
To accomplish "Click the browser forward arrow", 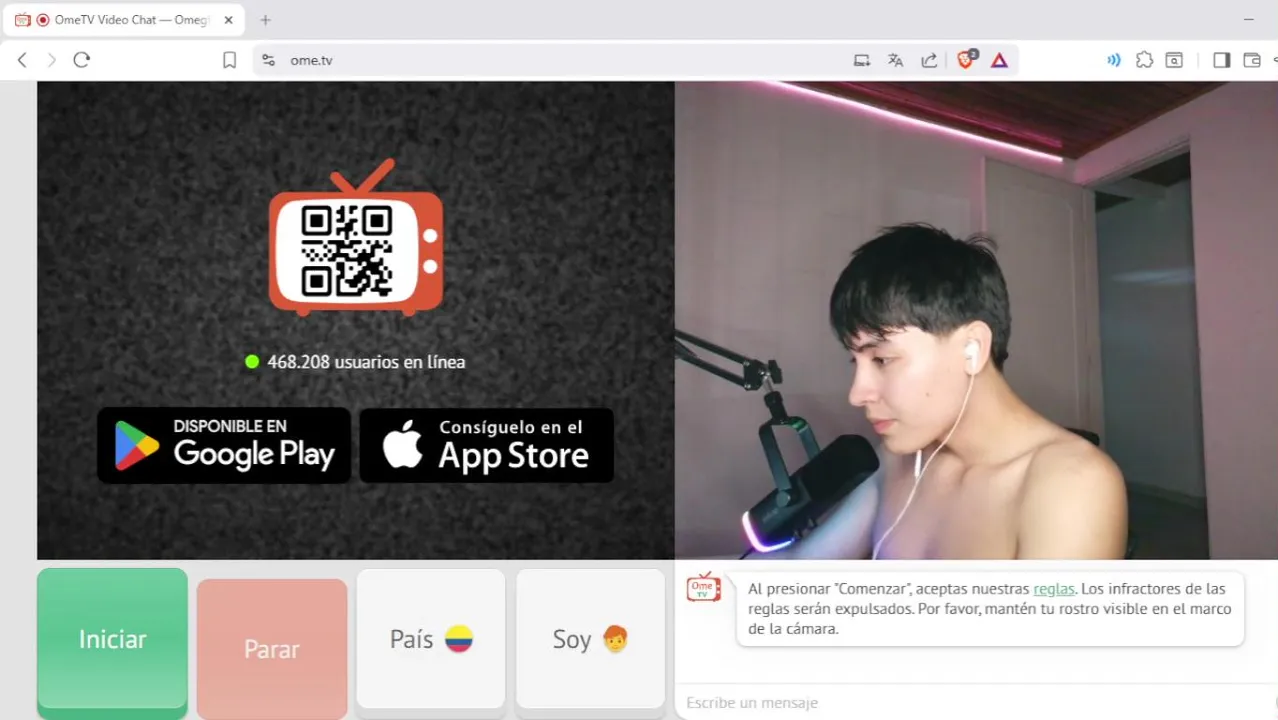I will 52,60.
